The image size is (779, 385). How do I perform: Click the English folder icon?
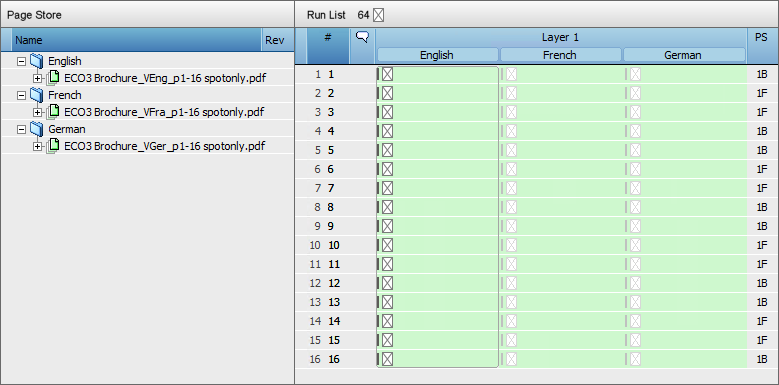[x=36, y=61]
